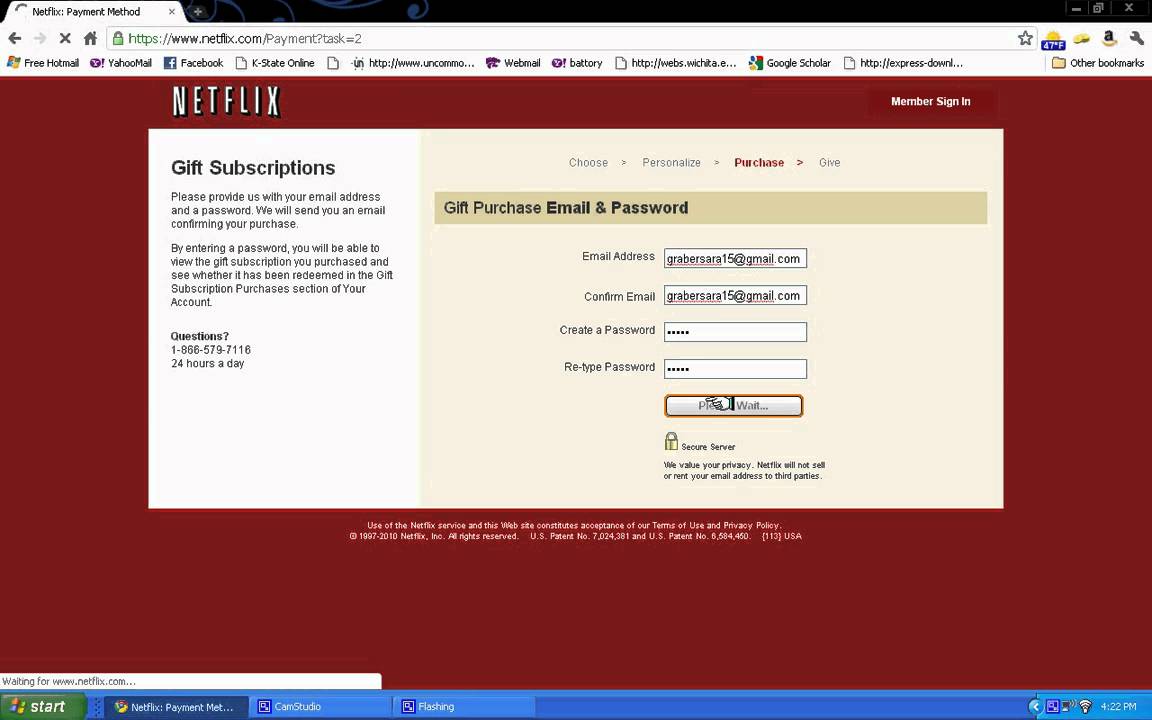
Task: Open Privacy Policy link in footer
Action: coord(751,525)
